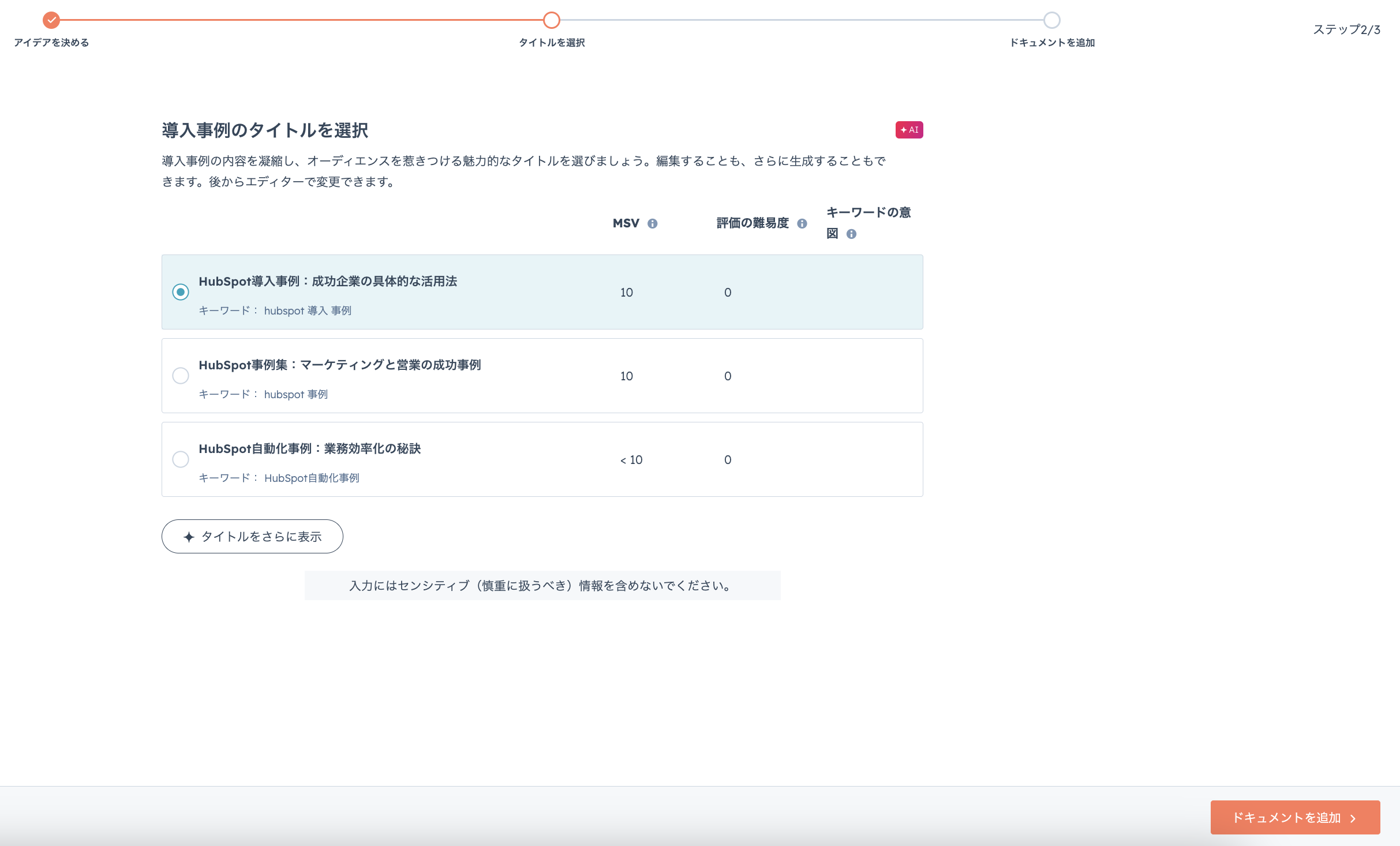Click the キーワードの意図 column header

coord(869,223)
